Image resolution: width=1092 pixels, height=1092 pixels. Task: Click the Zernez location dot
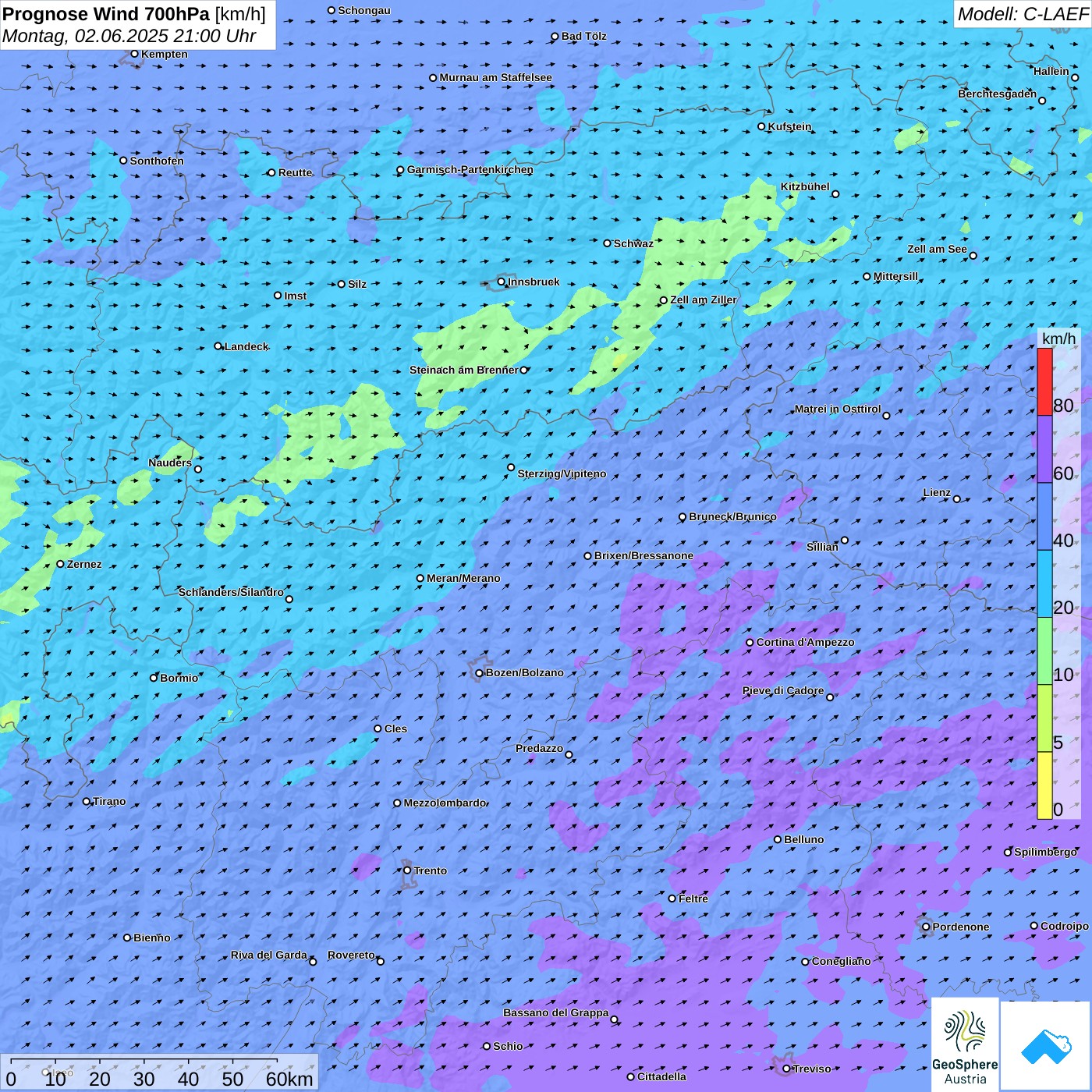60,564
